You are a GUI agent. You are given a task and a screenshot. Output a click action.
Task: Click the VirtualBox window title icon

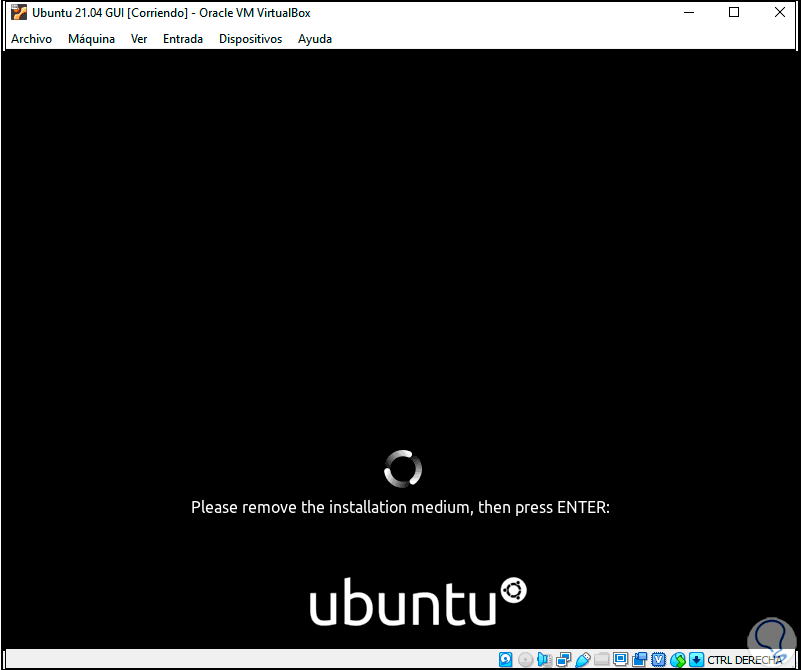tap(18, 12)
